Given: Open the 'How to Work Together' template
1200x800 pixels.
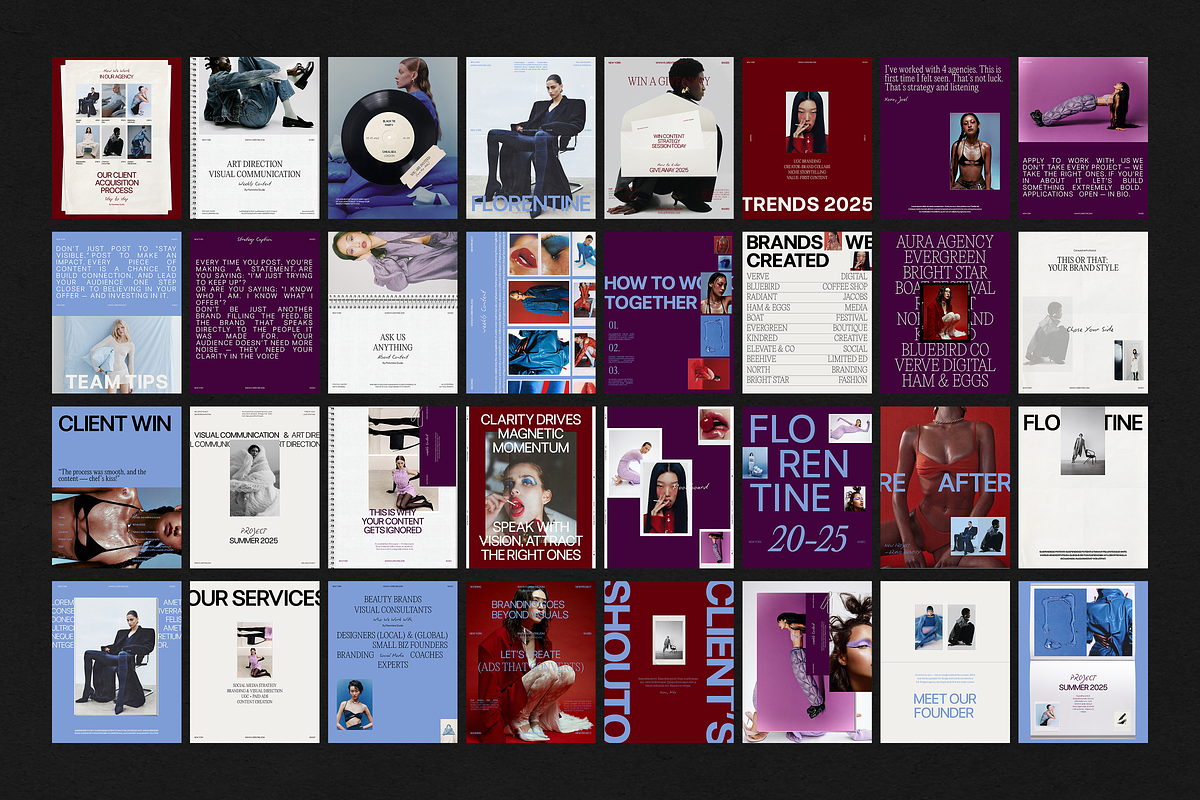Looking at the screenshot, I should pyautogui.click(x=669, y=313).
